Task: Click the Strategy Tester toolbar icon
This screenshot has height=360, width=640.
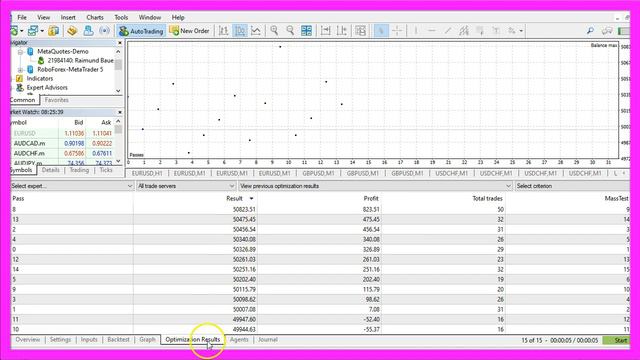Action: point(88,31)
